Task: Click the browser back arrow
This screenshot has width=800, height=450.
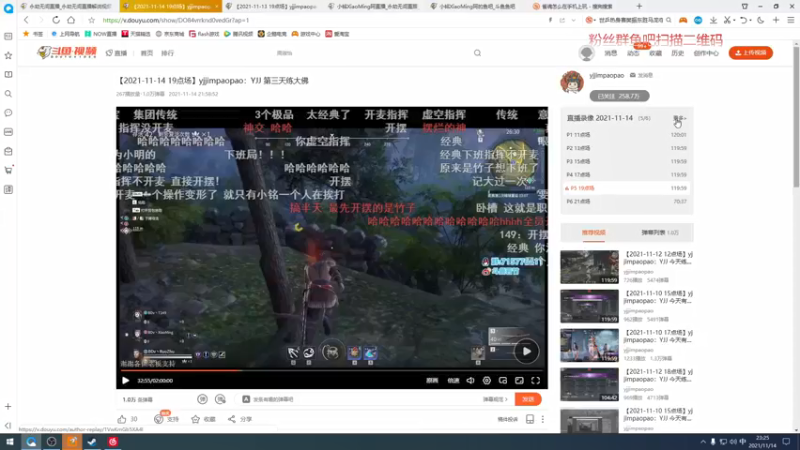Action: click(x=26, y=20)
